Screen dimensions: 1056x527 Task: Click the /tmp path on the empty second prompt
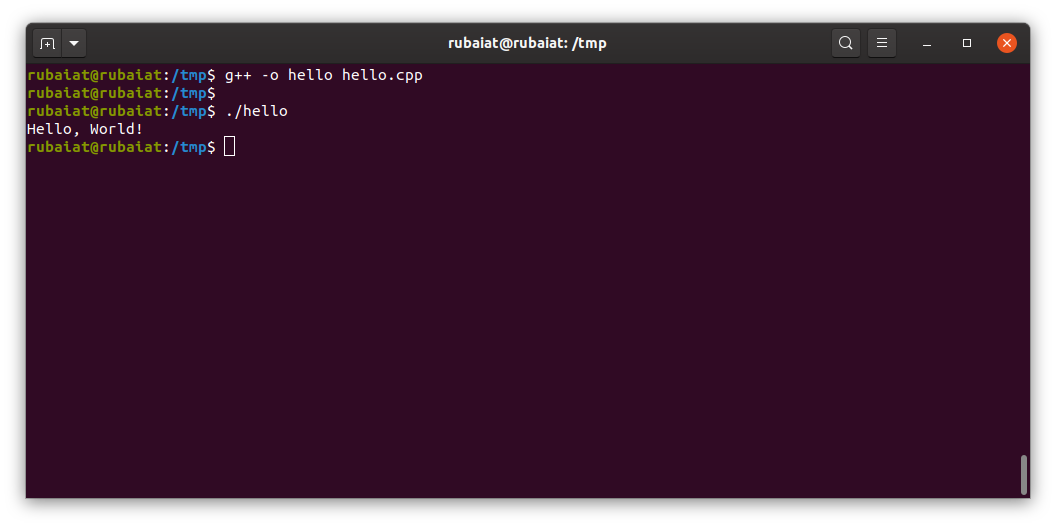(189, 93)
